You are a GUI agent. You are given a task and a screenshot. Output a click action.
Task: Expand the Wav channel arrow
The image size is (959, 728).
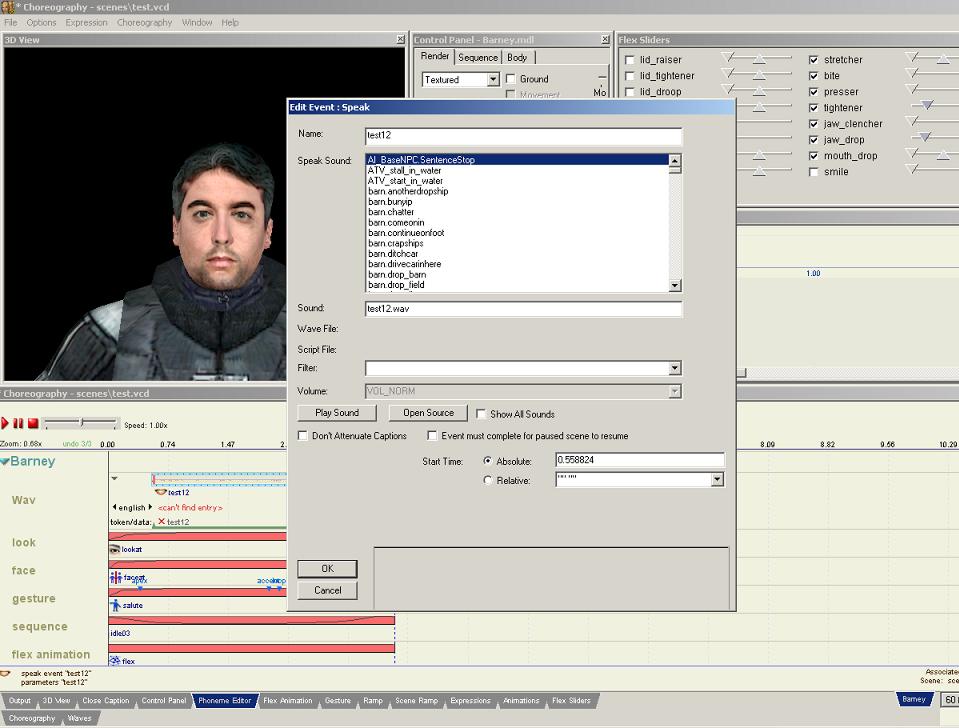click(x=114, y=478)
